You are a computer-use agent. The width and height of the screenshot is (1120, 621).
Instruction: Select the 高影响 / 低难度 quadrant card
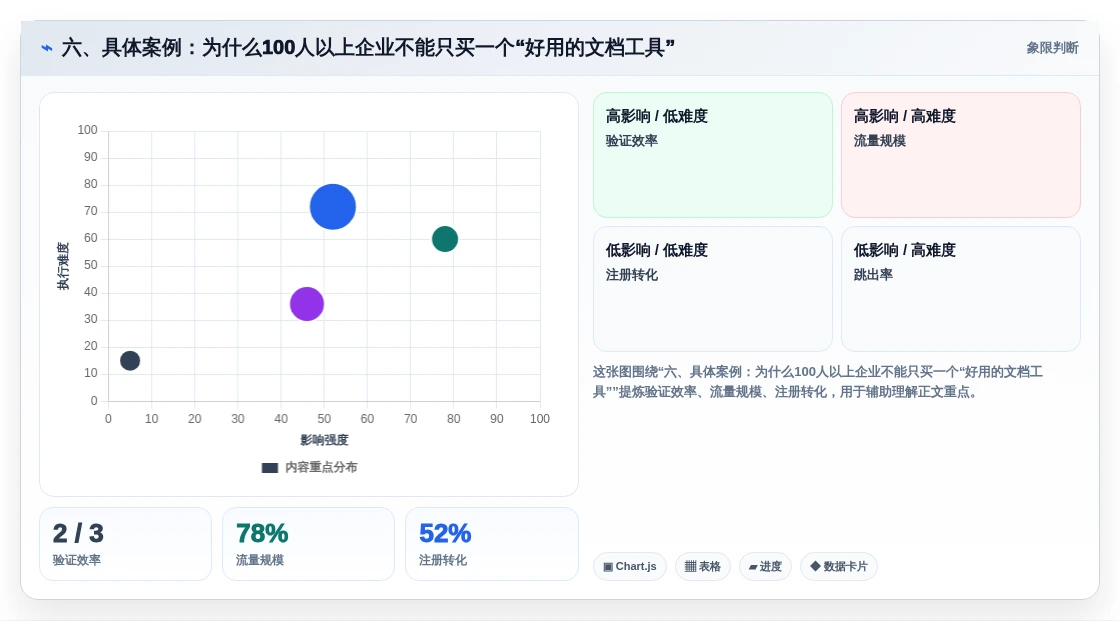(713, 155)
